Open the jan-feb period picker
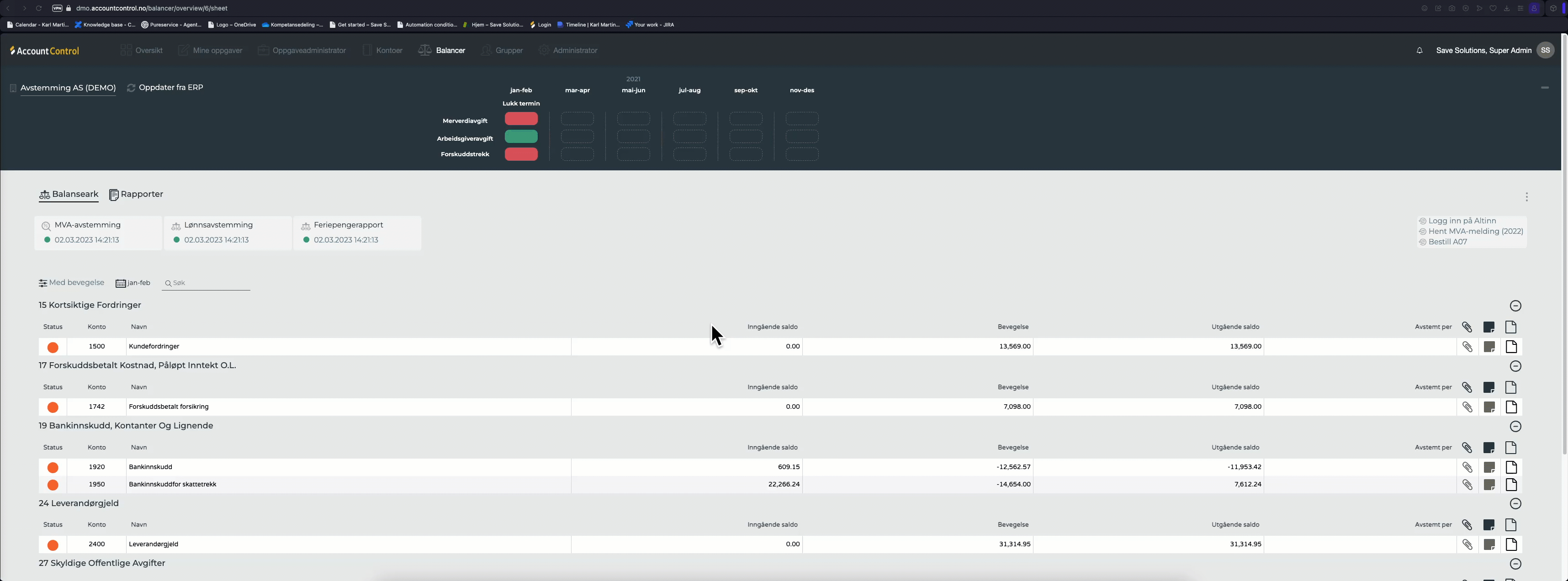 (132, 283)
